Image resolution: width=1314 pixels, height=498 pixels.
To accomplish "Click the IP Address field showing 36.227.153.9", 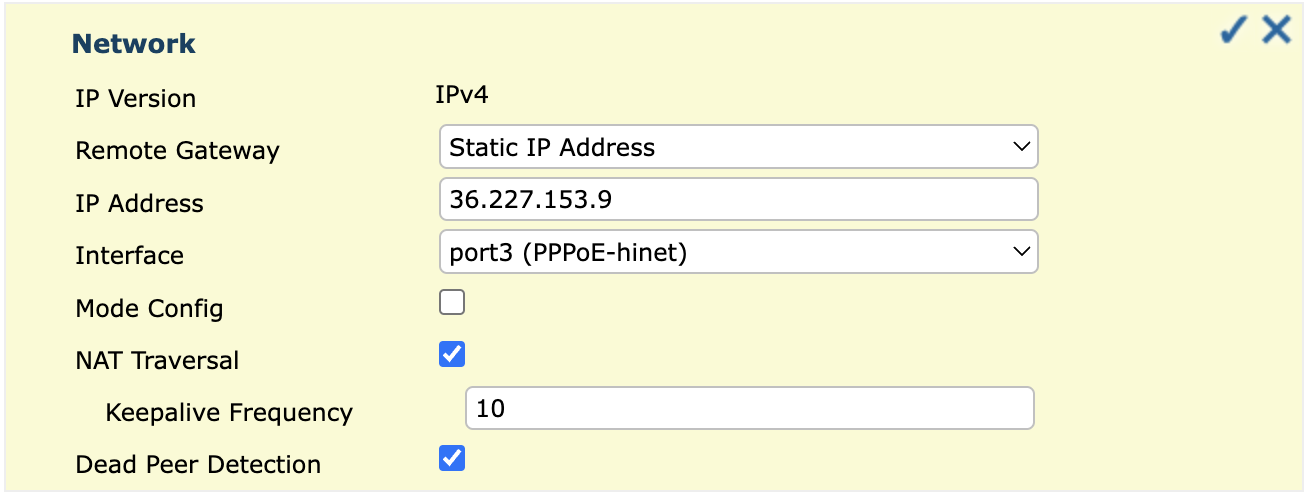I will click(738, 200).
